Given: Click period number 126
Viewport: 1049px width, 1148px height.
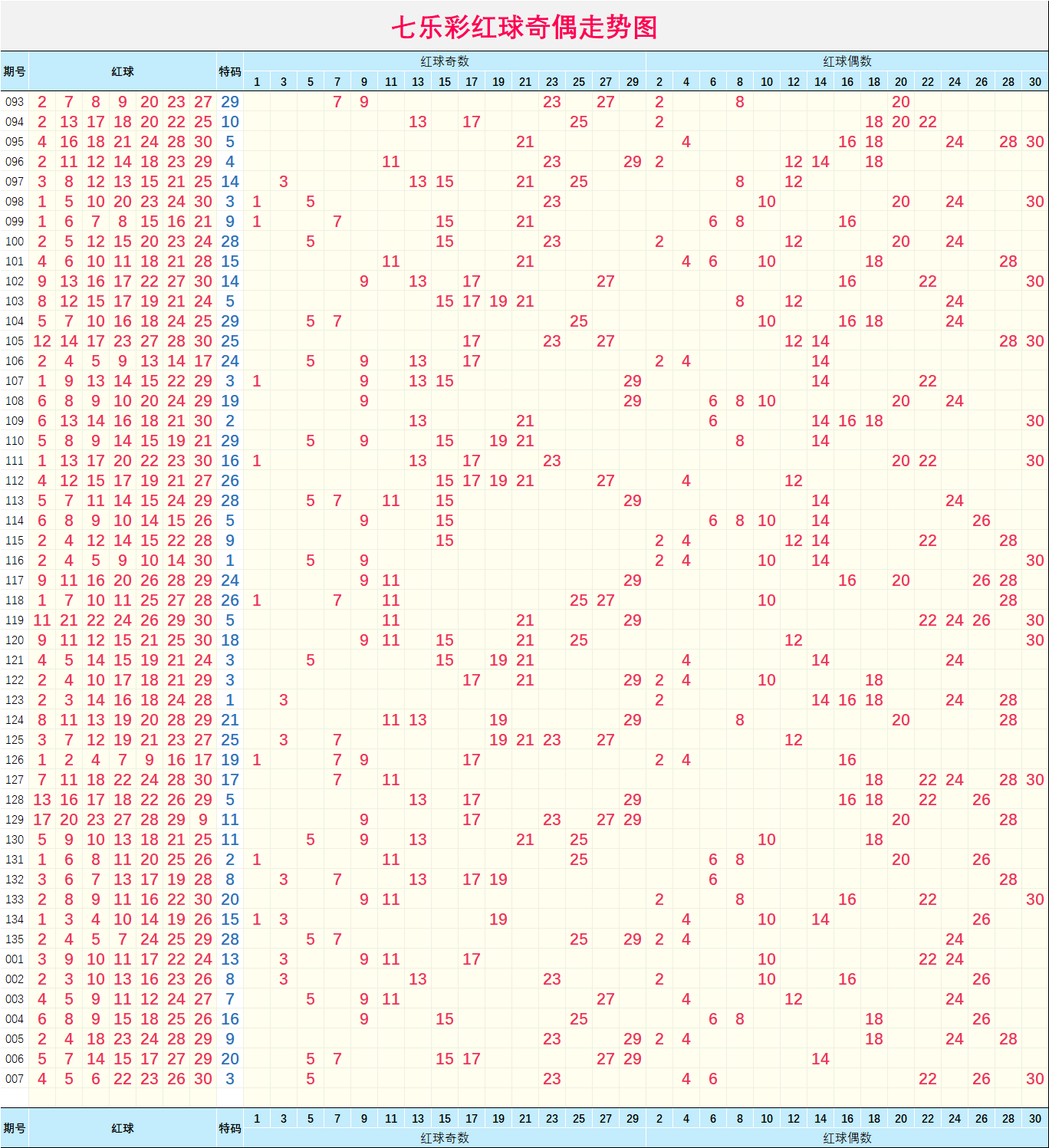Looking at the screenshot, I should tap(15, 760).
